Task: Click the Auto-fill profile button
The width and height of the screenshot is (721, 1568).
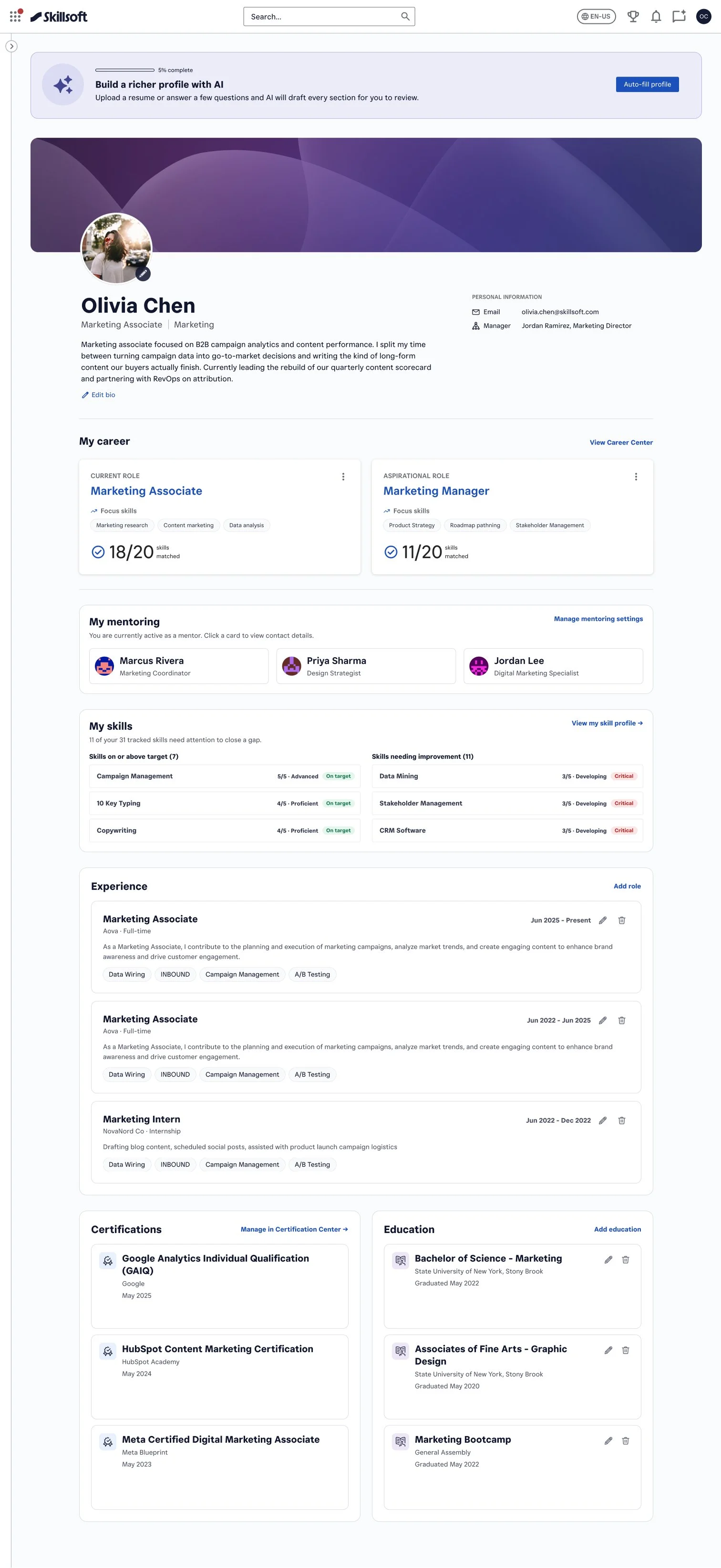Action: pyautogui.click(x=647, y=85)
